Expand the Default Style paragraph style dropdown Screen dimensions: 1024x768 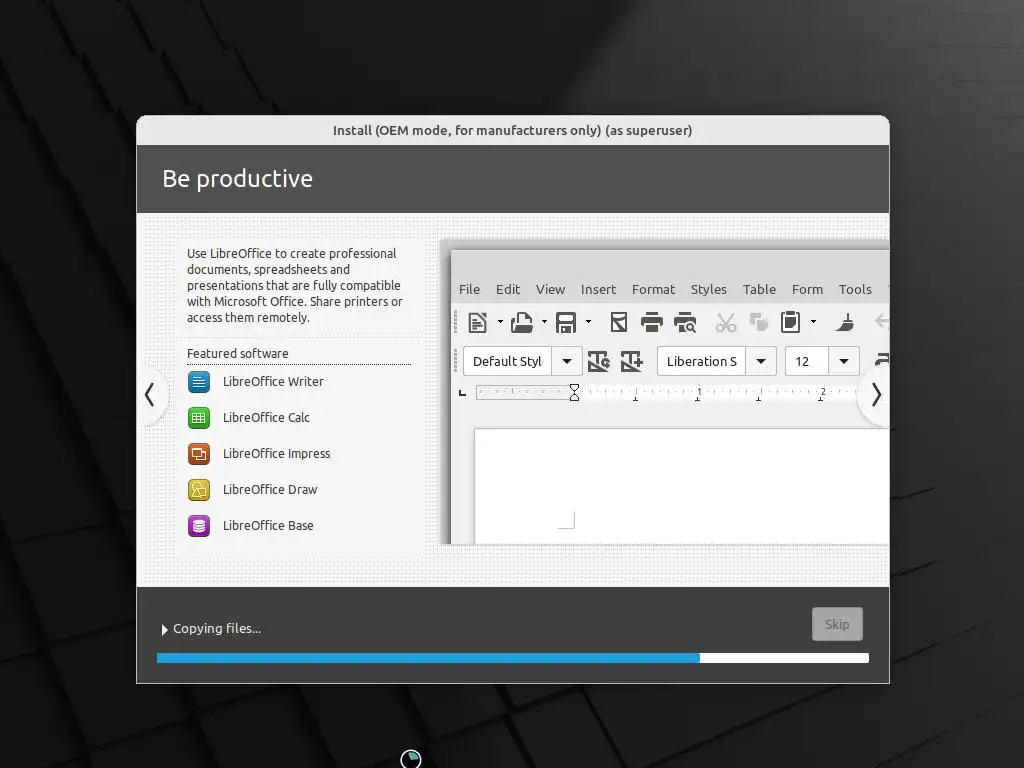point(567,361)
